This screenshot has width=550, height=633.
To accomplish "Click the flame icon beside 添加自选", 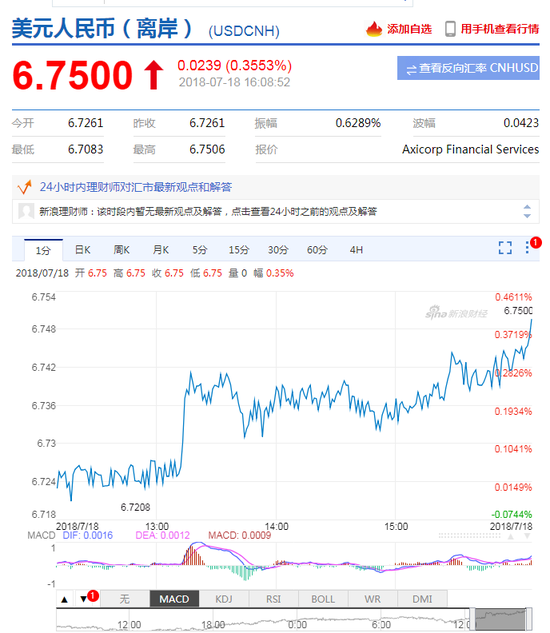I will pos(374,29).
